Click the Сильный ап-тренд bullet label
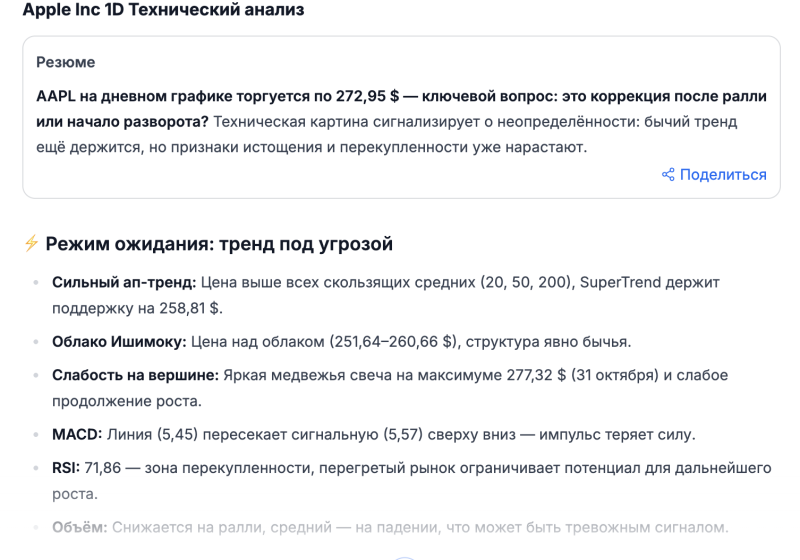The height and width of the screenshot is (560, 800). pos(124,282)
